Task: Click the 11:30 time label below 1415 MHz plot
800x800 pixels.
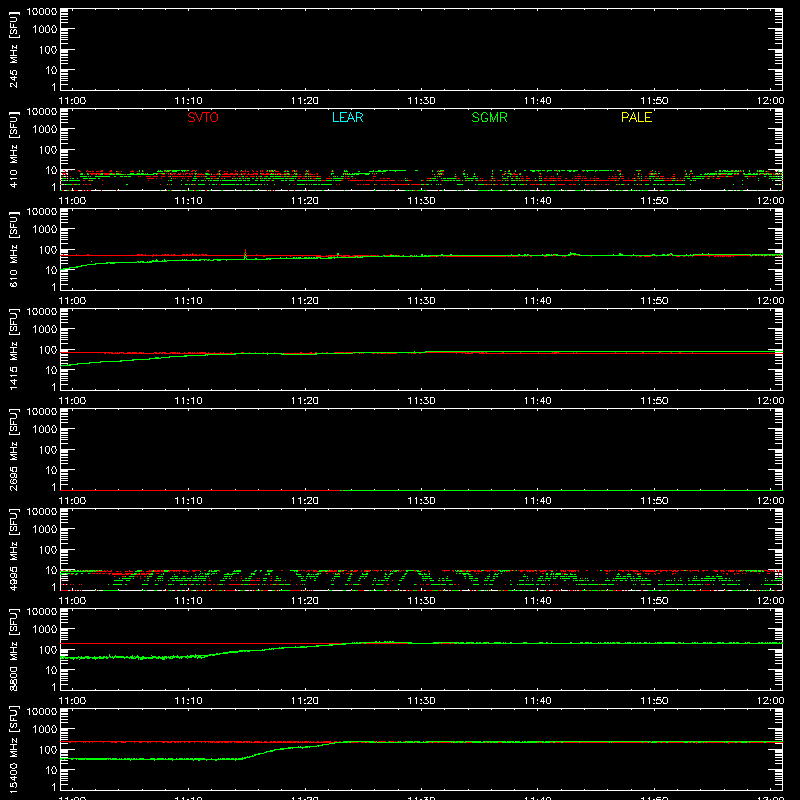Action: point(421,401)
